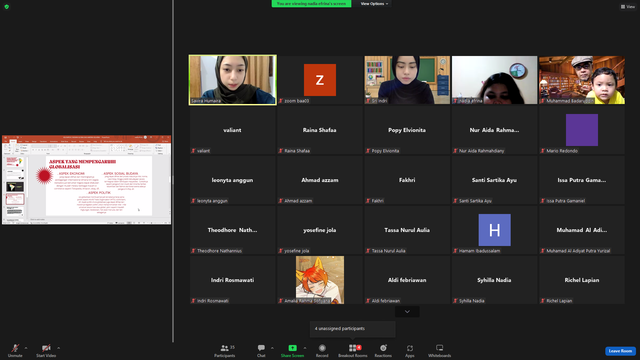Viewport: 640px width, 360px height.
Task: Click the highlighted slide thumbnail in shared PowerPoint
Action: [15, 199]
